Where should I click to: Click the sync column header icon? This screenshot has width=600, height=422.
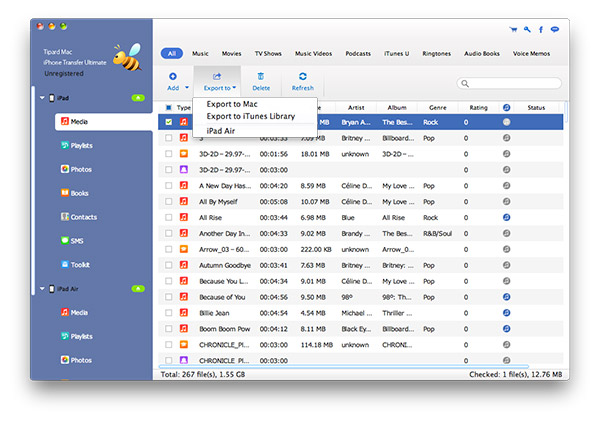[506, 108]
